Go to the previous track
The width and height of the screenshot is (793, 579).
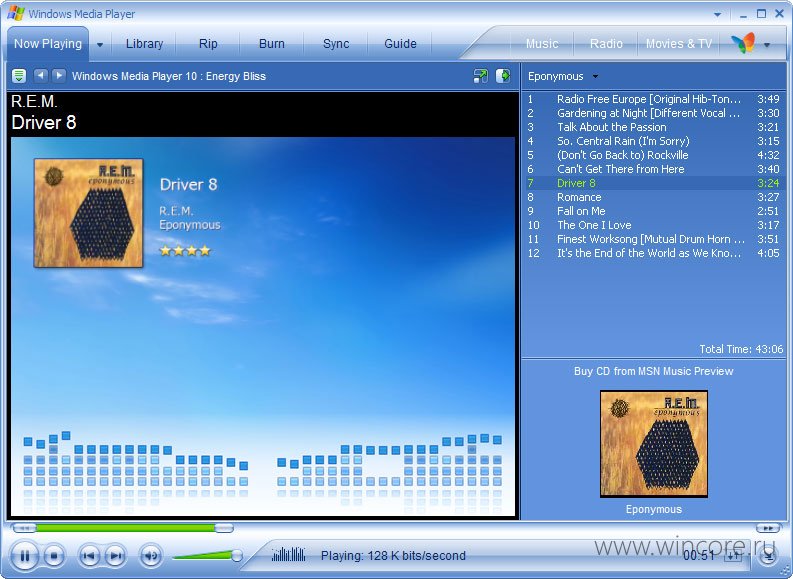[89, 556]
